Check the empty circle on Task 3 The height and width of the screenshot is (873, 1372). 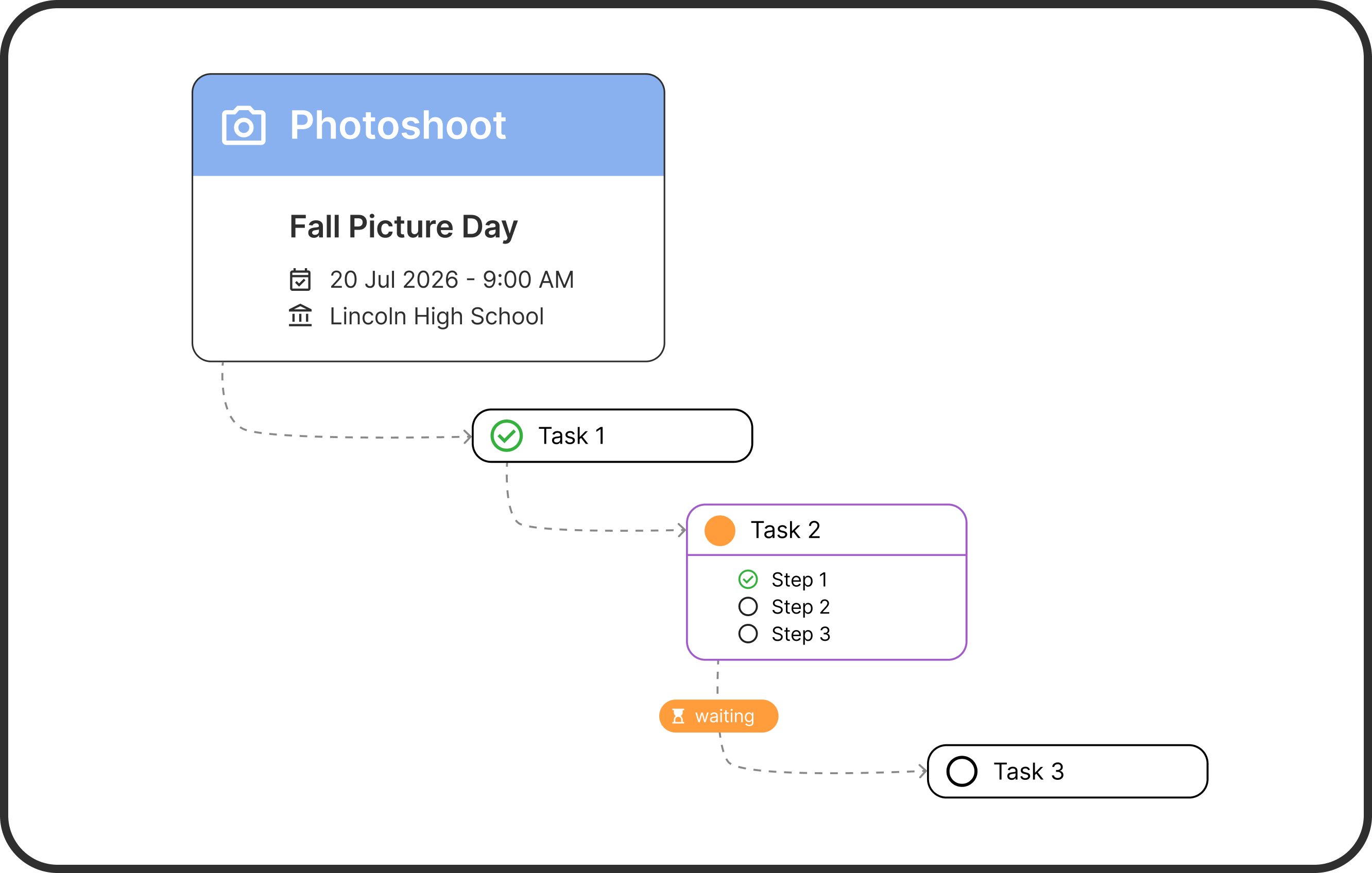[x=962, y=771]
